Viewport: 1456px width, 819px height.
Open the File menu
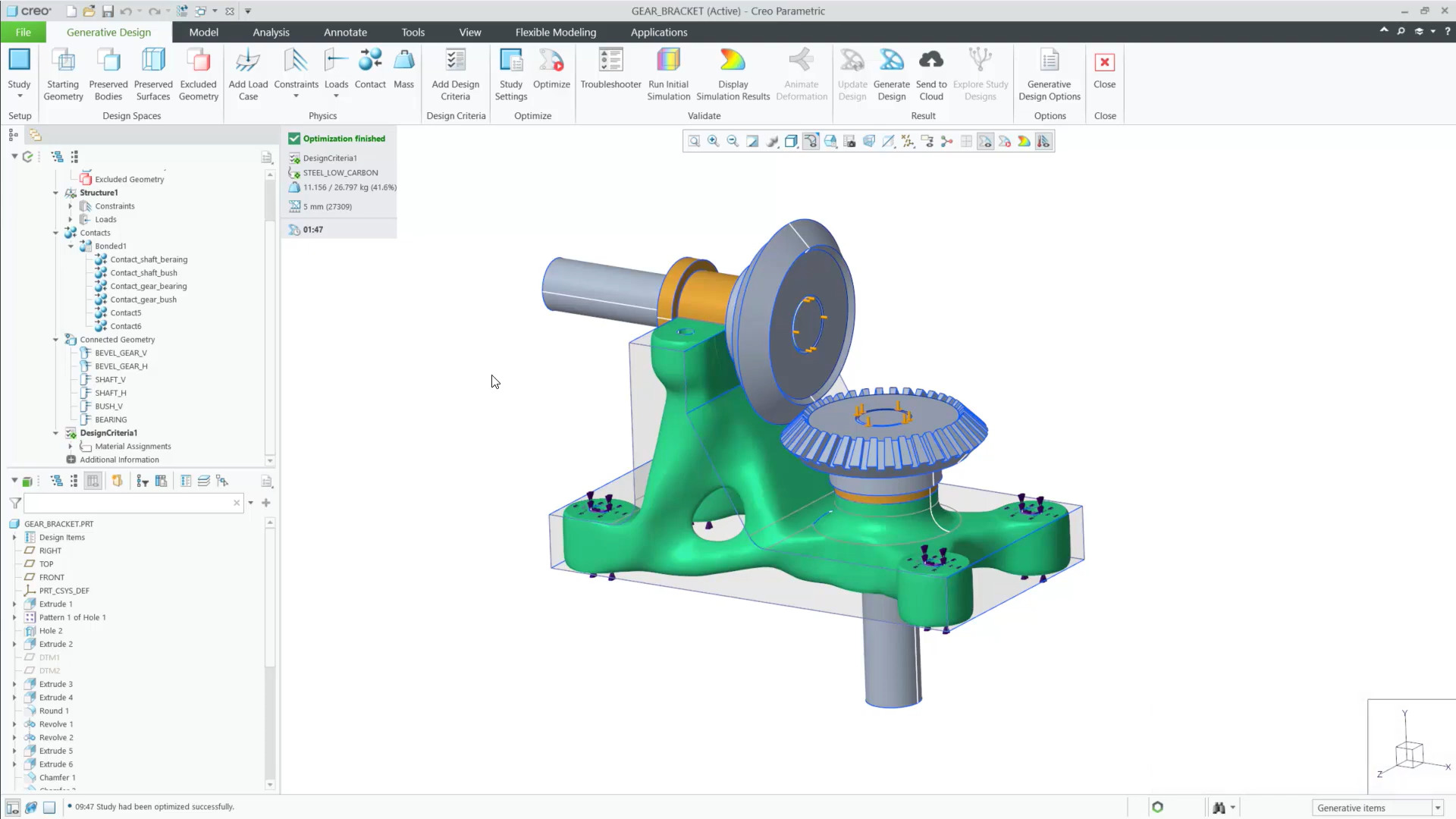pos(23,32)
